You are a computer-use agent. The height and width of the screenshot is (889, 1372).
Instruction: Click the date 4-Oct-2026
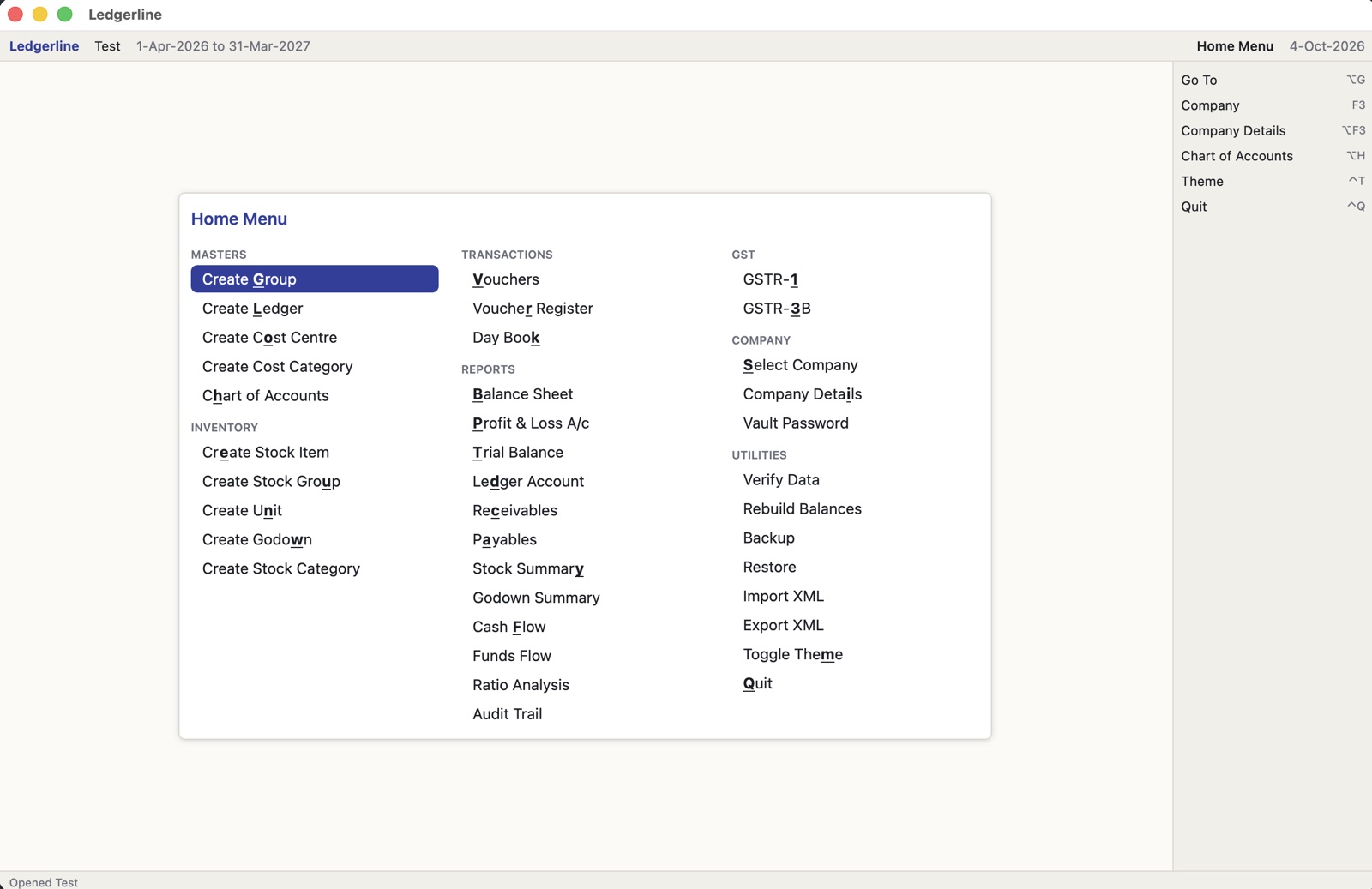(1327, 46)
